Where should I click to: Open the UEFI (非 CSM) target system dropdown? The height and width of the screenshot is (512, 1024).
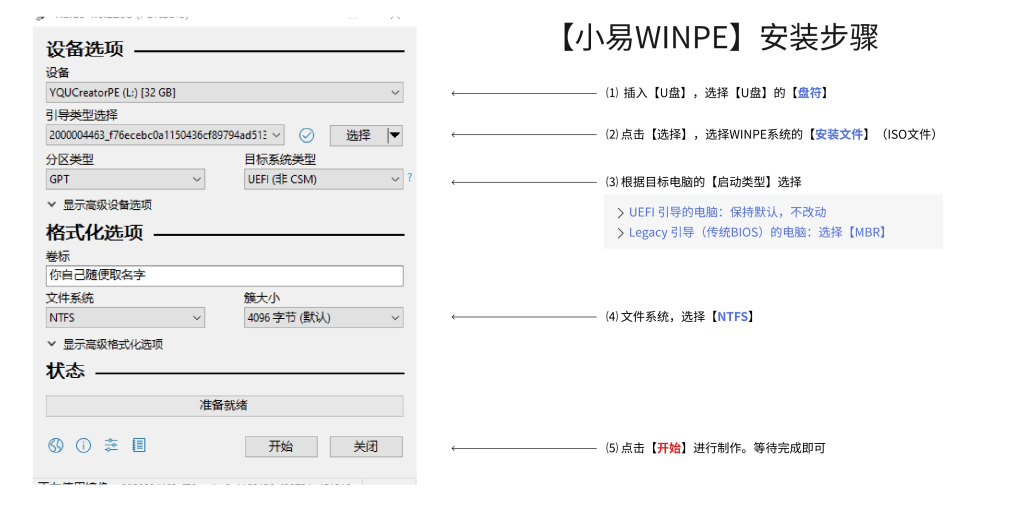[x=324, y=179]
